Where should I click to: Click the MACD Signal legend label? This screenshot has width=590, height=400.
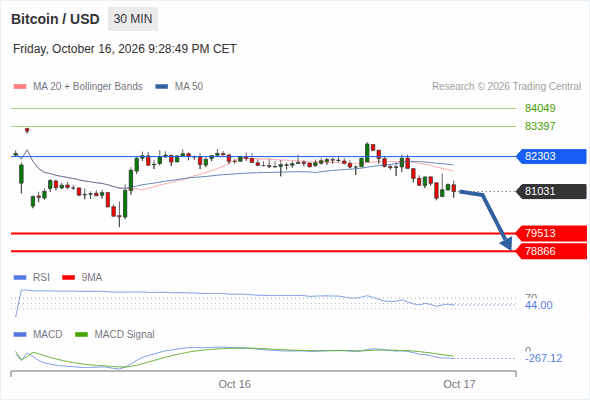[125, 335]
